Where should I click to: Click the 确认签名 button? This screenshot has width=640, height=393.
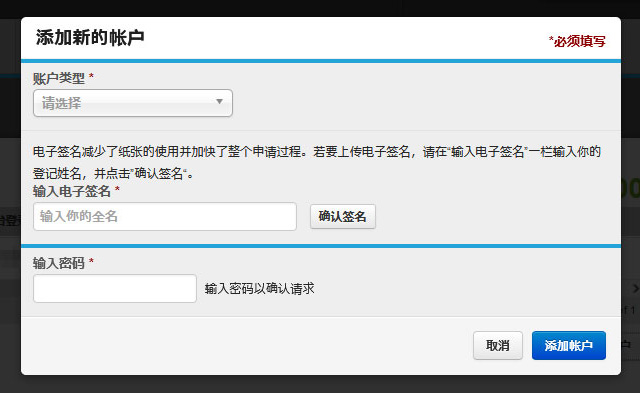pyautogui.click(x=342, y=216)
